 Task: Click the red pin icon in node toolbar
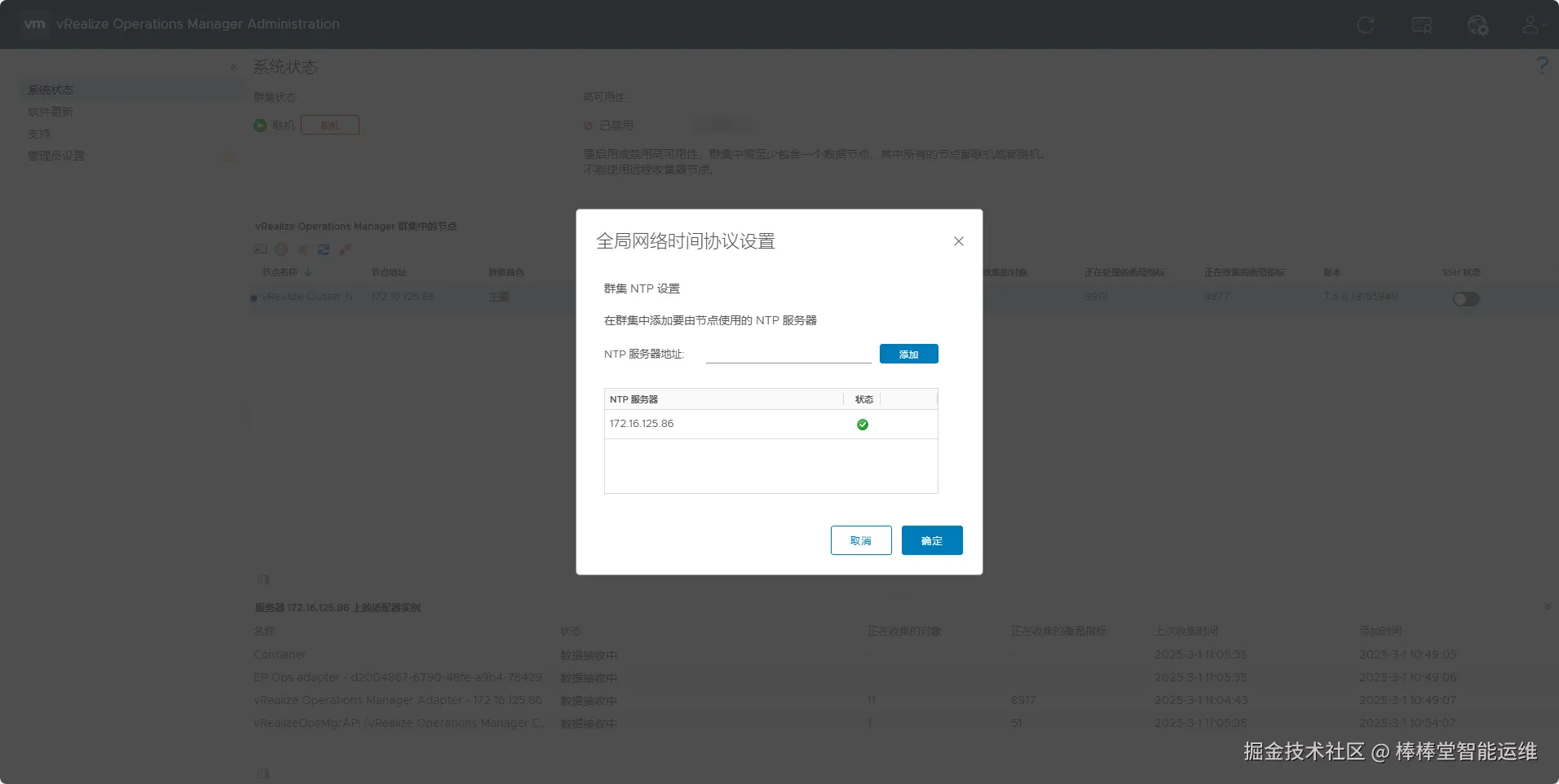coord(345,249)
